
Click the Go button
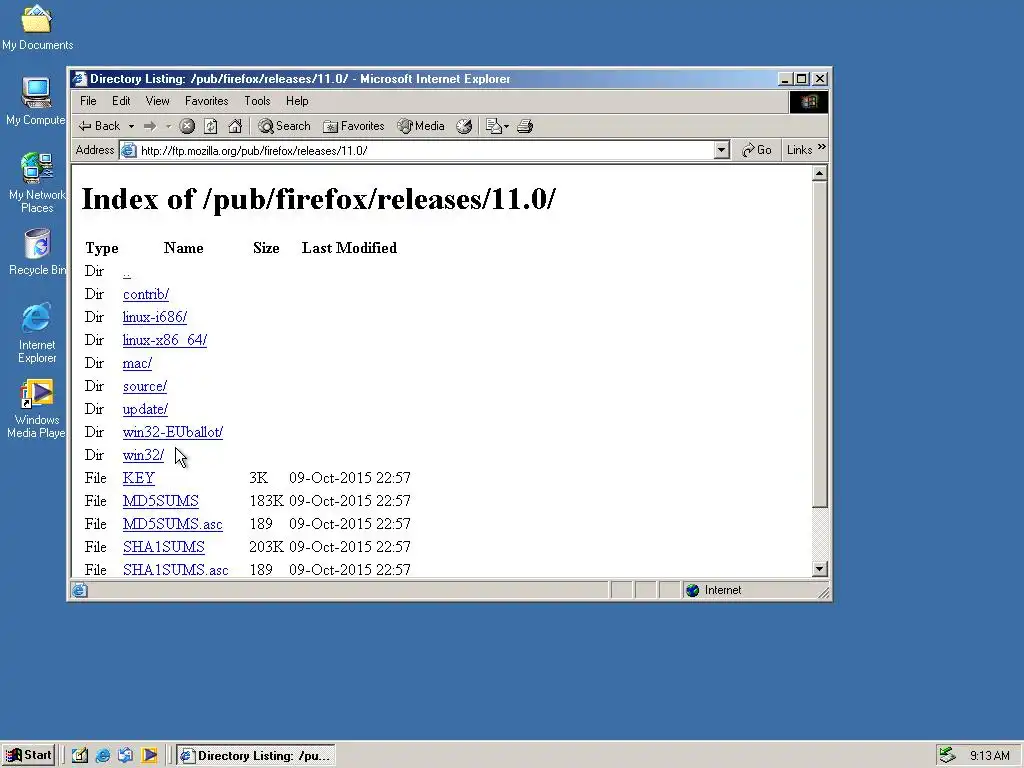pyautogui.click(x=757, y=150)
